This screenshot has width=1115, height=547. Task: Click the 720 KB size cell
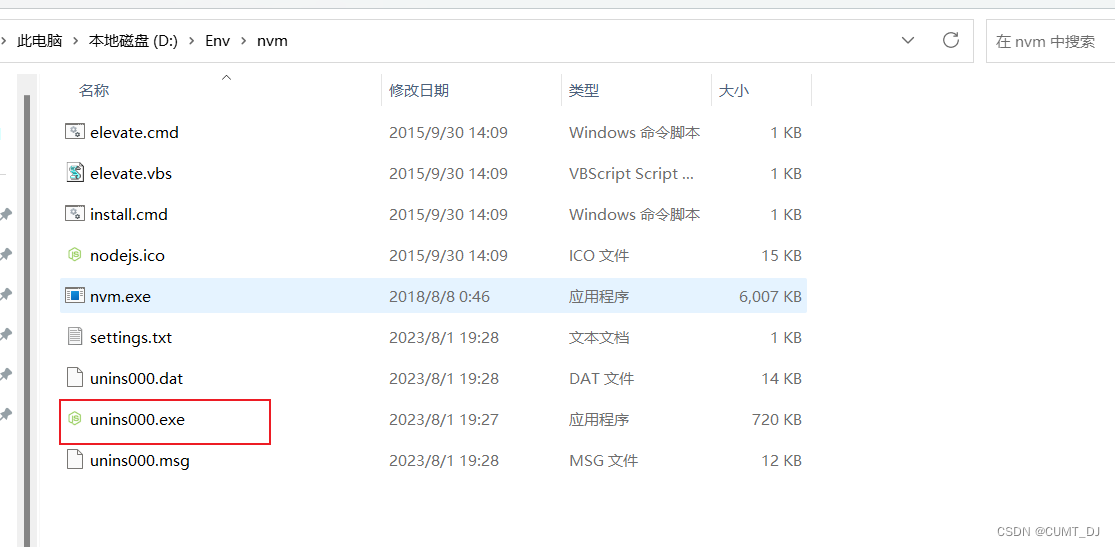(x=777, y=420)
